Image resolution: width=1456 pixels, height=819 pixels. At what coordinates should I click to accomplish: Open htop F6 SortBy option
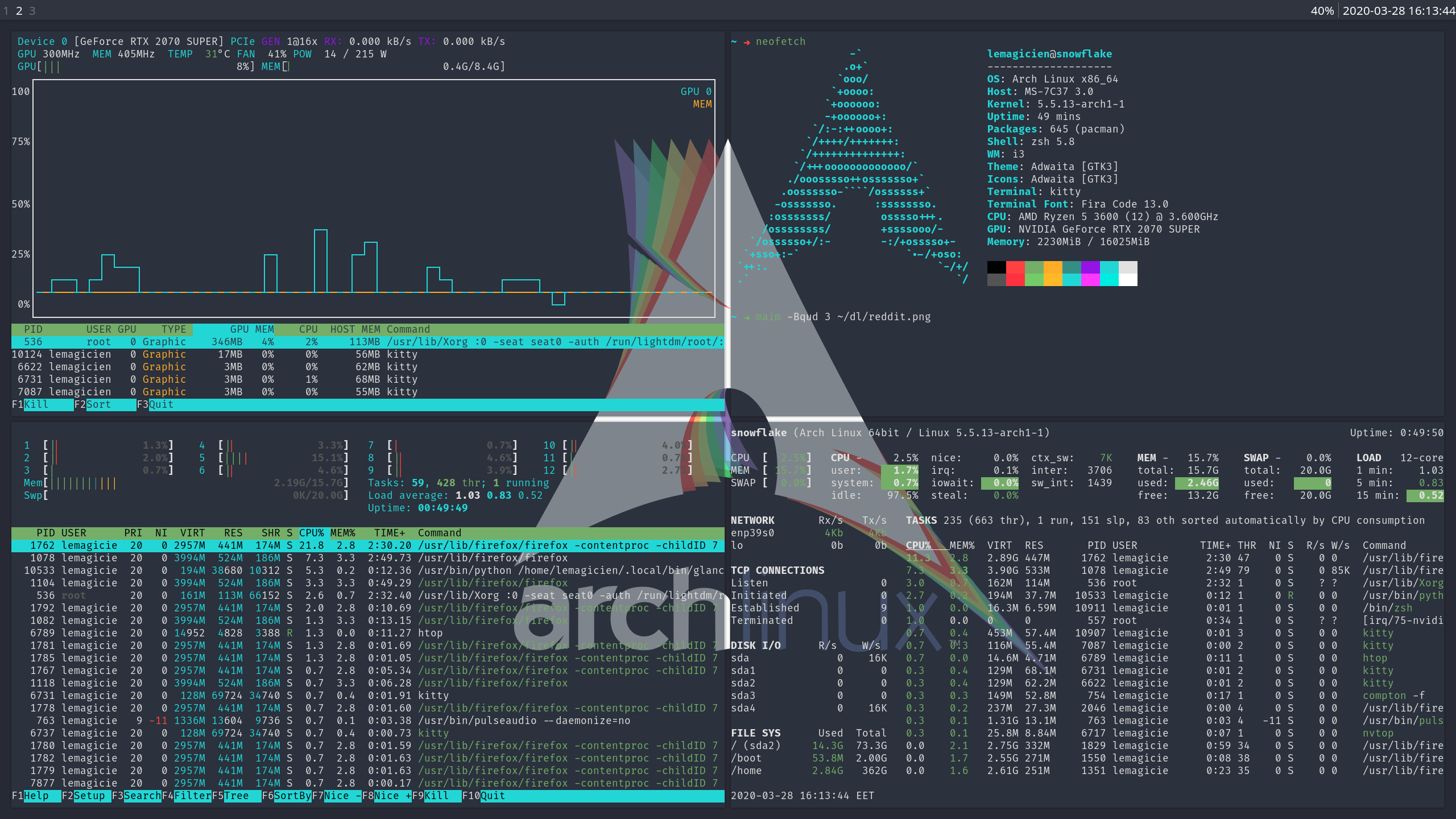[292, 796]
